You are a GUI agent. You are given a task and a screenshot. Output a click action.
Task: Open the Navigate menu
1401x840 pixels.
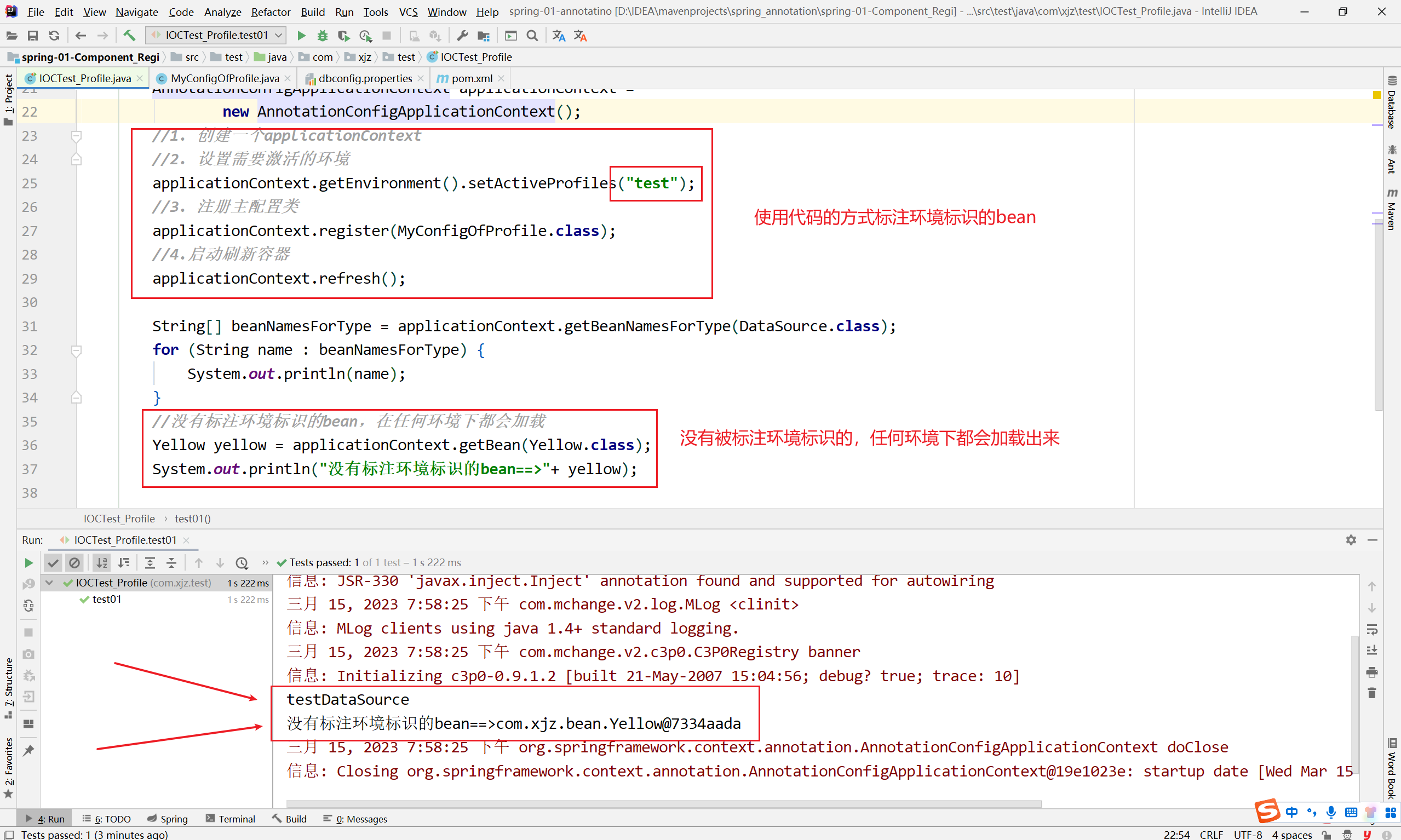(x=136, y=12)
